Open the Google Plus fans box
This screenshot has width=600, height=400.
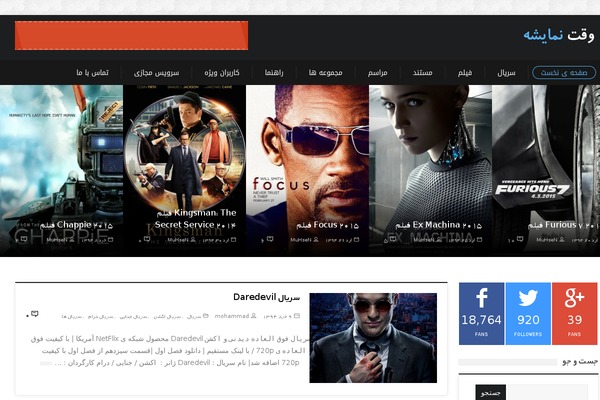(574, 313)
